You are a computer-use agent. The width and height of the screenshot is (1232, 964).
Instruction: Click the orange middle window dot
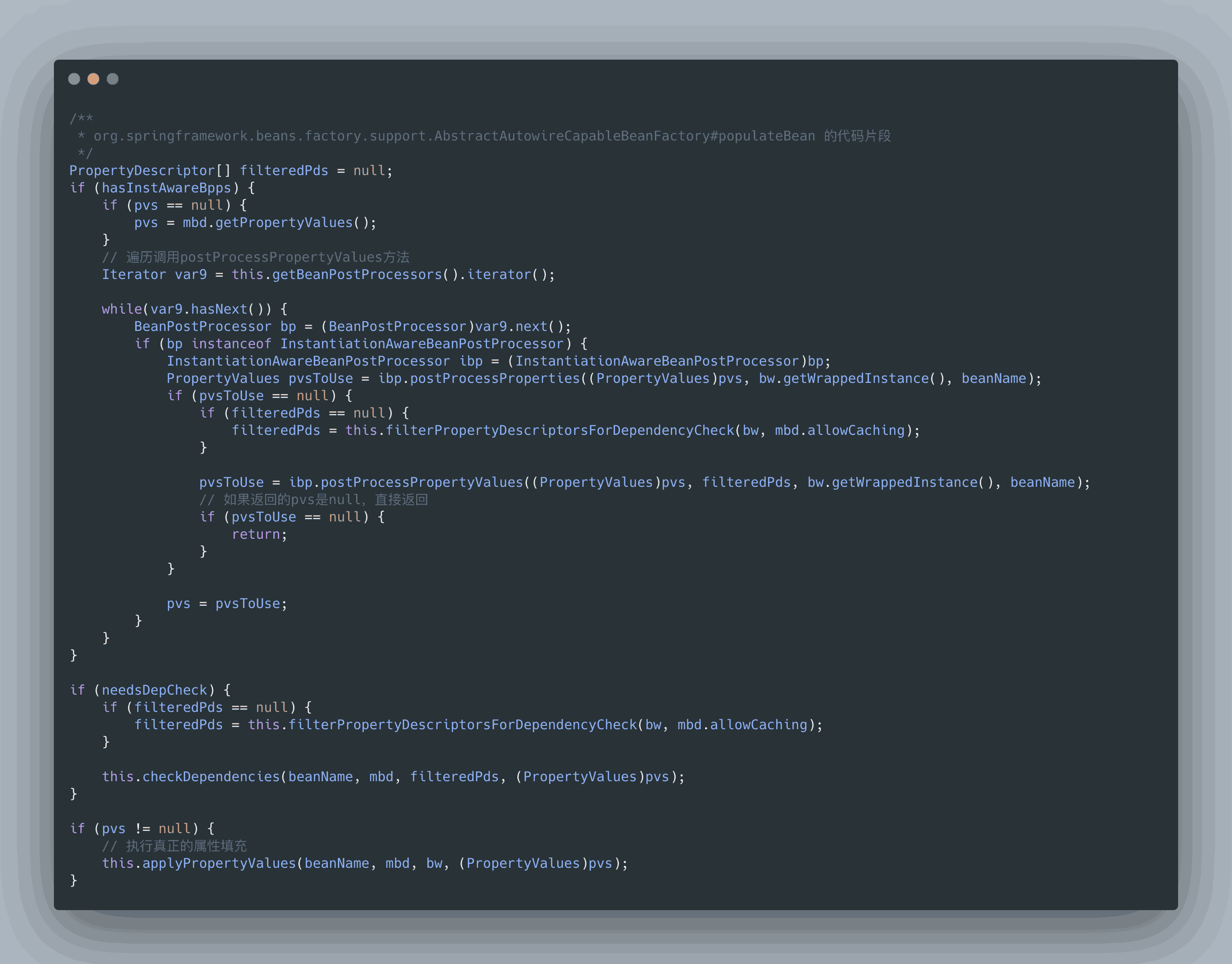[x=93, y=79]
